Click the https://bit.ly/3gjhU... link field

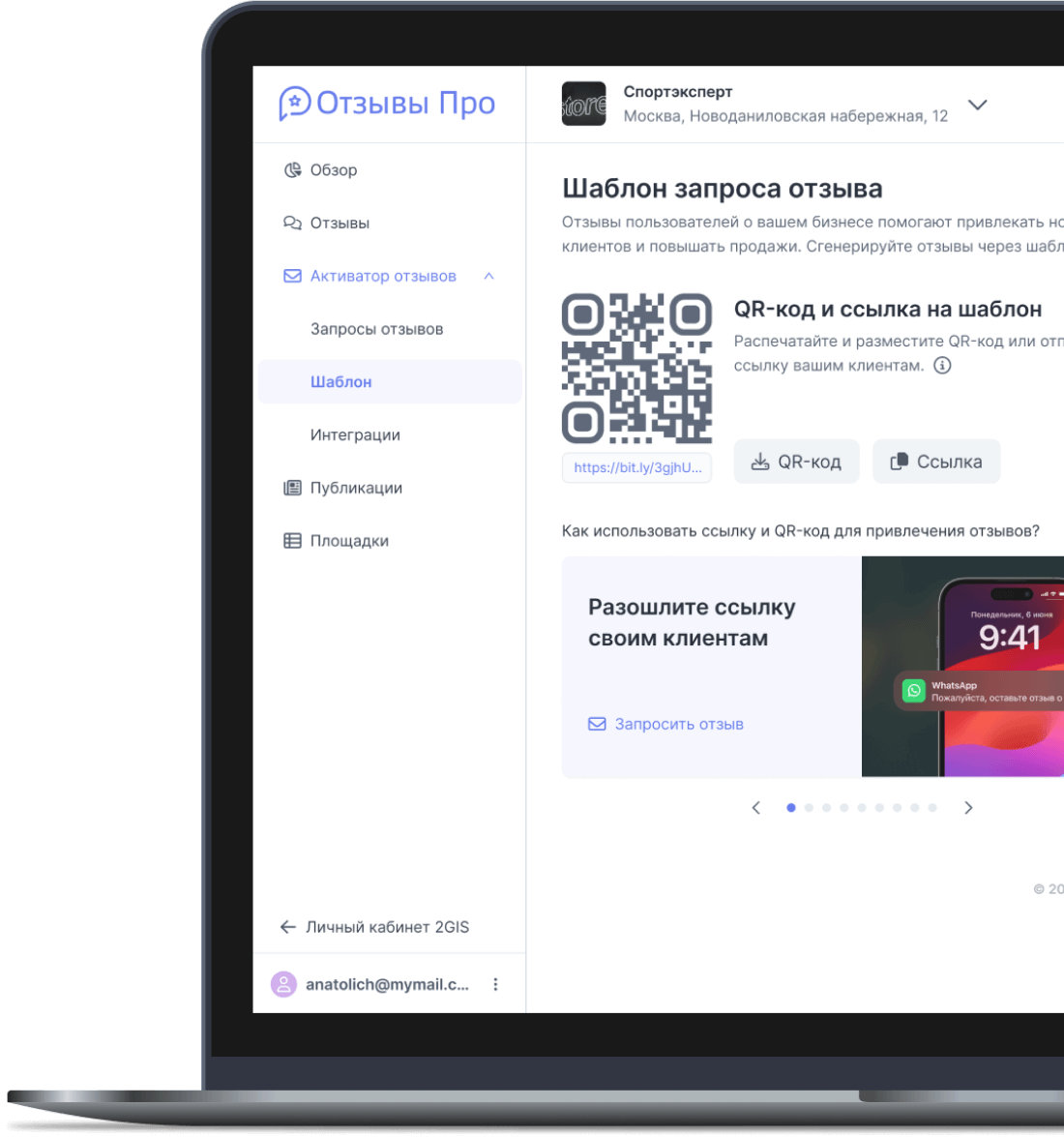pyautogui.click(x=637, y=467)
